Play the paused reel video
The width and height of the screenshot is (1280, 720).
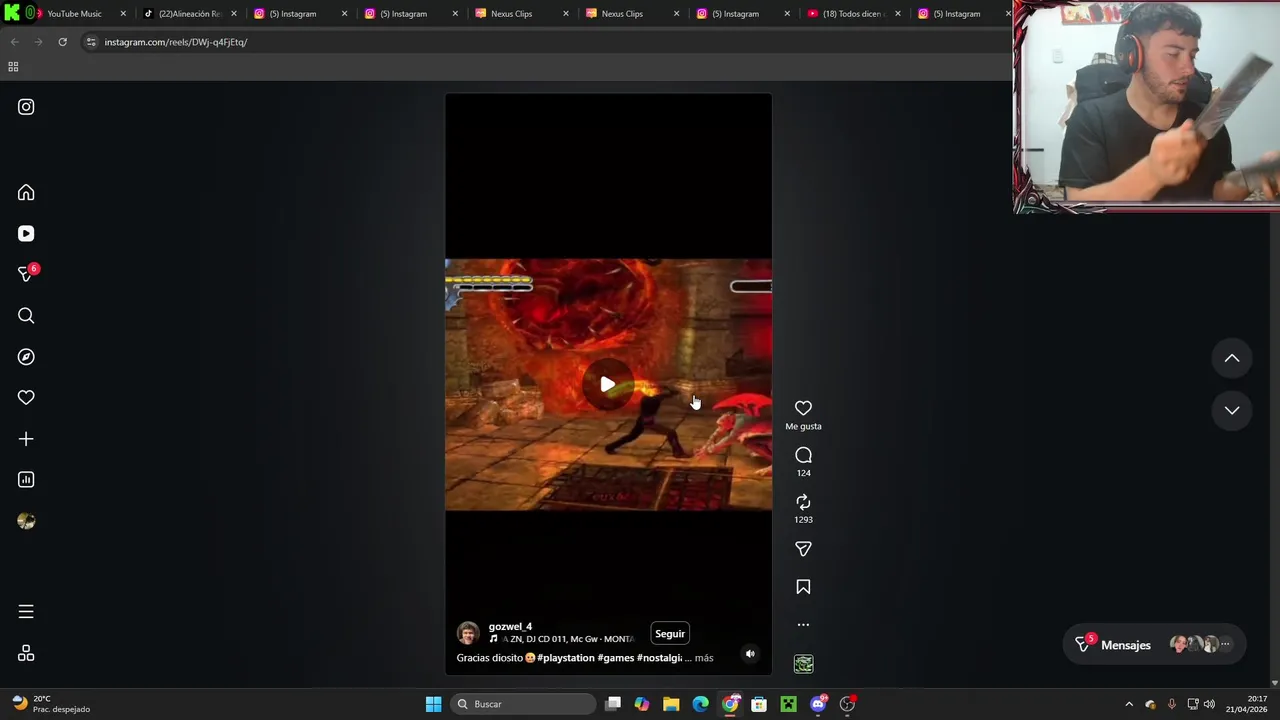608,385
